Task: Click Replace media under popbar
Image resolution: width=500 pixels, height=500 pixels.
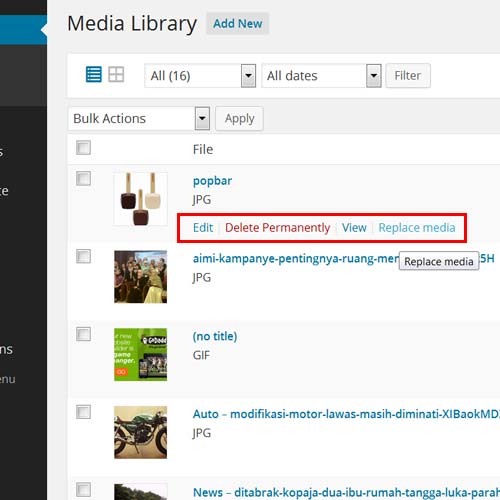Action: 417,228
